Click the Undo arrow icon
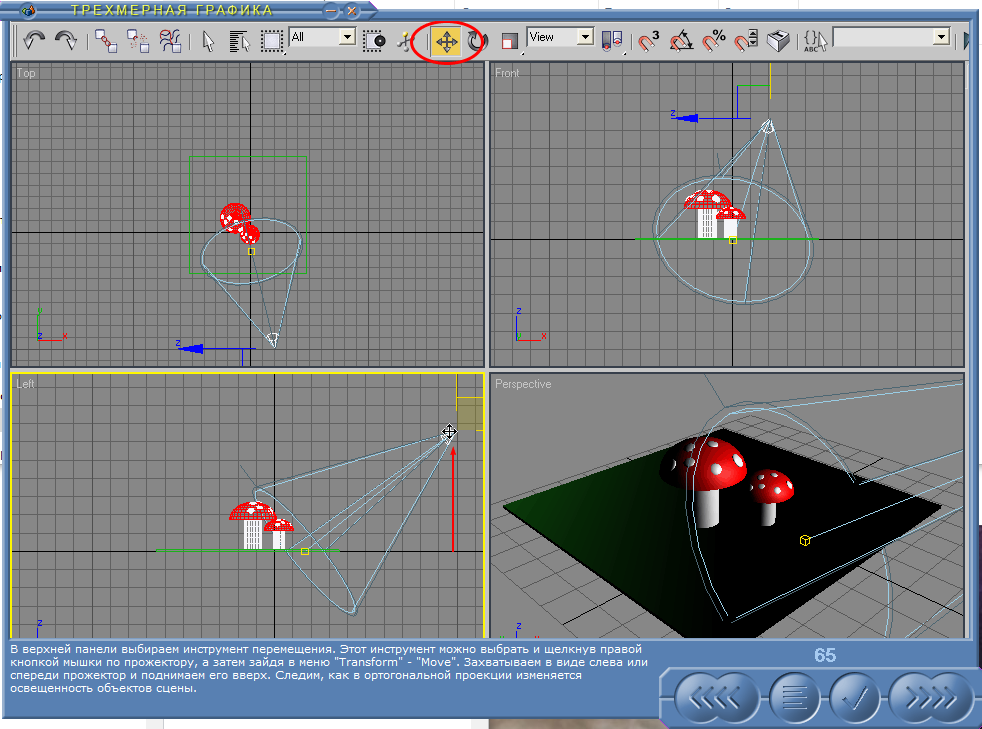Viewport: 982px width, 729px height. point(34,41)
